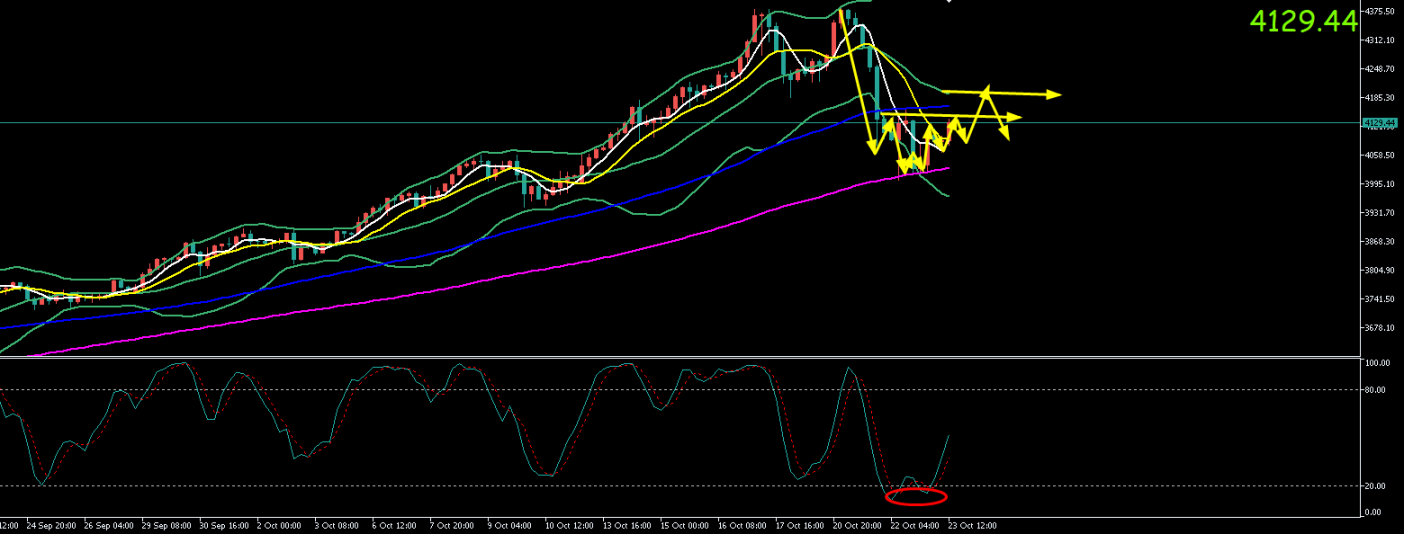1404x534 pixels.
Task: Click the upper yellow arrow's right-pointing arrowhead
Action: (1053, 95)
